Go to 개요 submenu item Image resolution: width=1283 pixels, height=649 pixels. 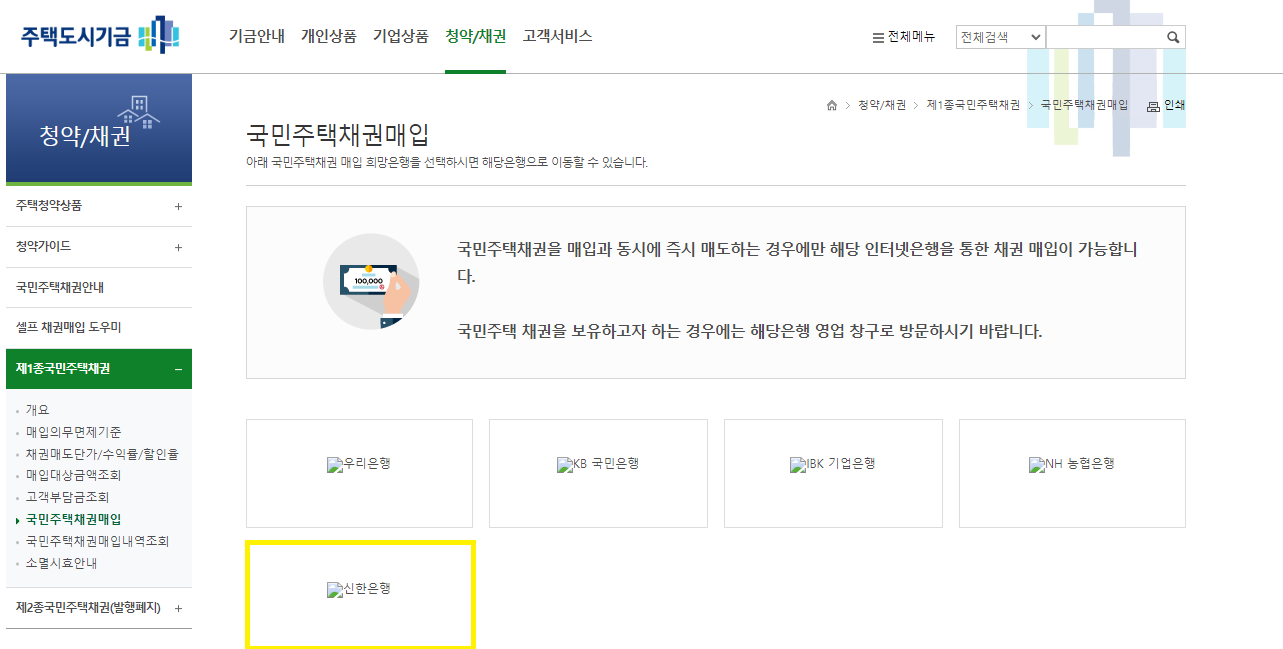click(37, 410)
